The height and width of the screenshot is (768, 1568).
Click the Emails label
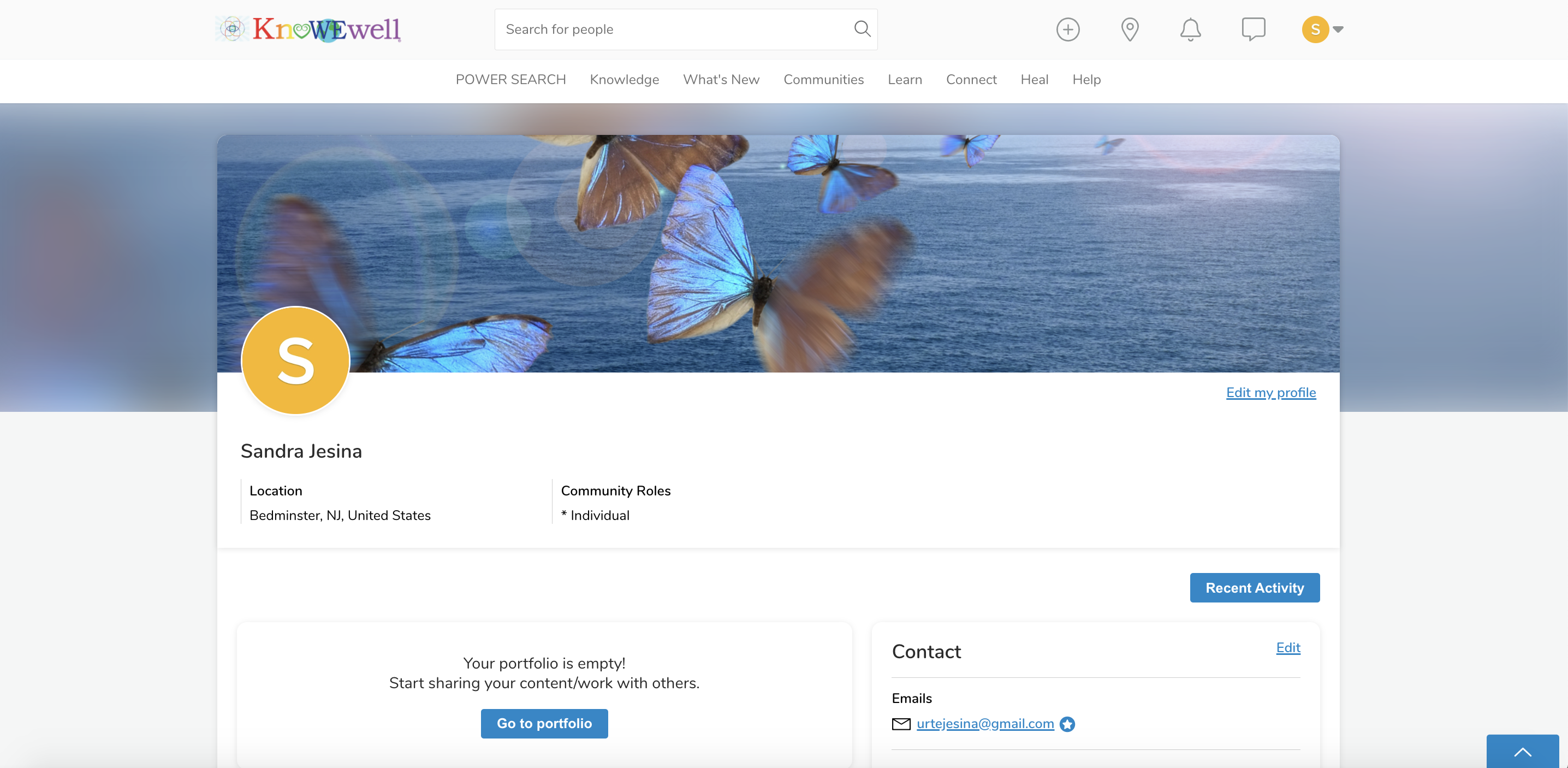911,699
